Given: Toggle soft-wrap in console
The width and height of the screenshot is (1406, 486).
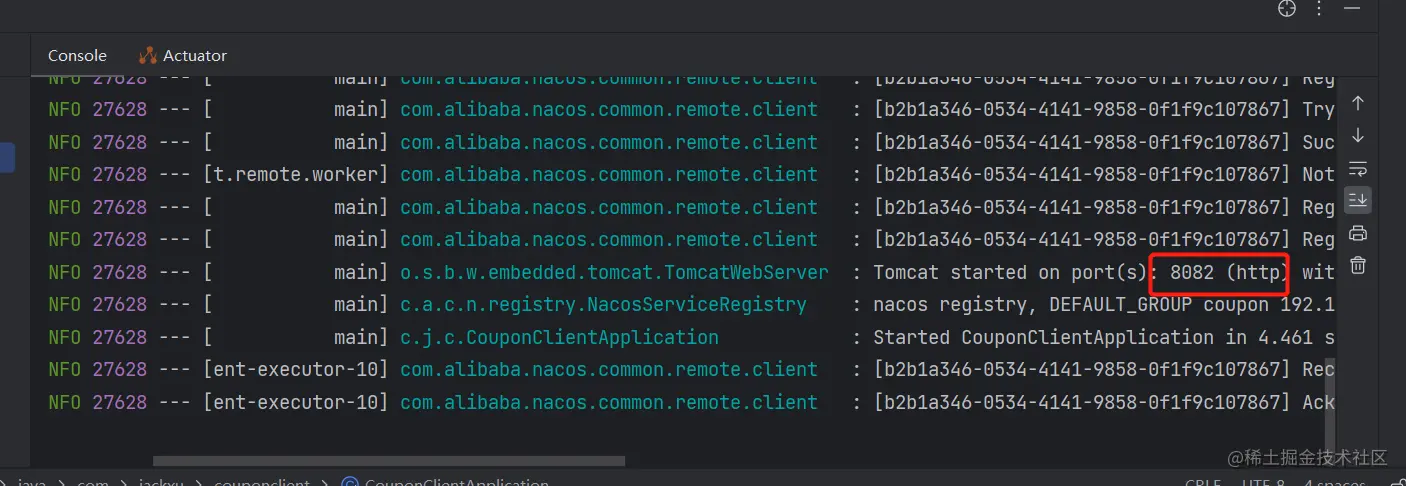Looking at the screenshot, I should click(x=1357, y=167).
